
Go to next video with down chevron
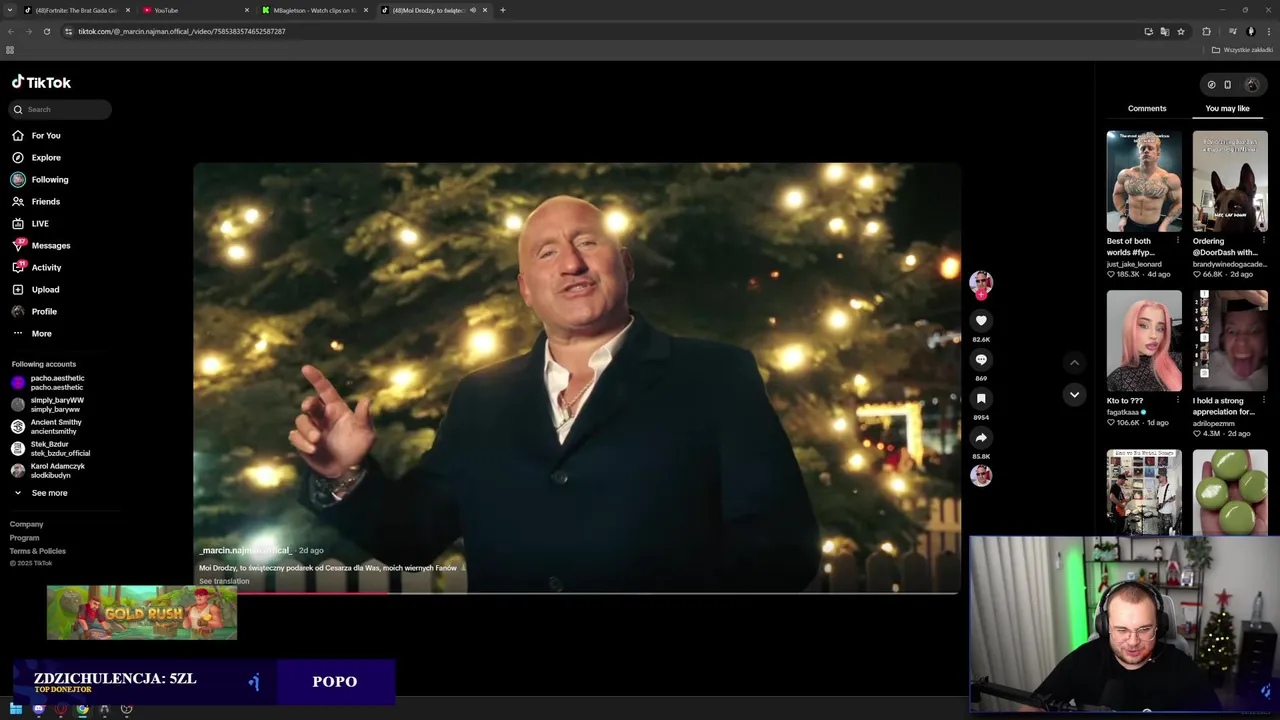click(1074, 394)
